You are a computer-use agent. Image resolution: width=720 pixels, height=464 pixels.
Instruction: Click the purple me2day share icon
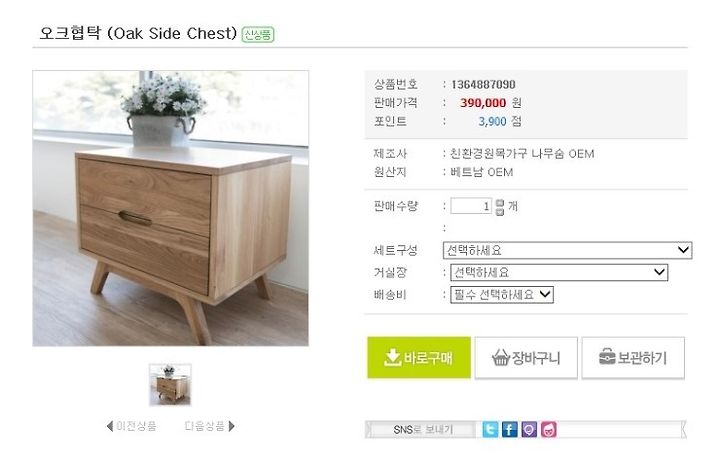pos(529,430)
